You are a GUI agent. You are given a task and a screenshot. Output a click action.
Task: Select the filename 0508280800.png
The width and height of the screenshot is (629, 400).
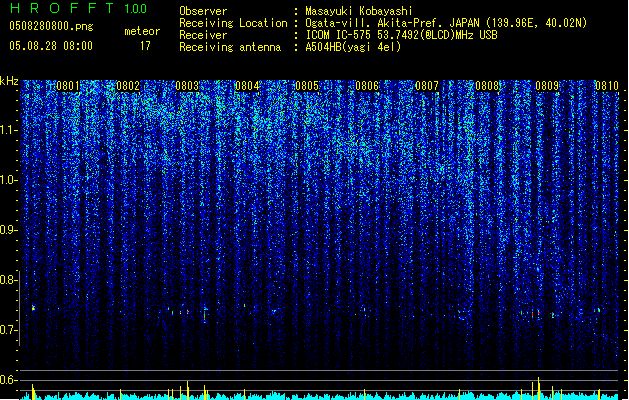point(51,26)
